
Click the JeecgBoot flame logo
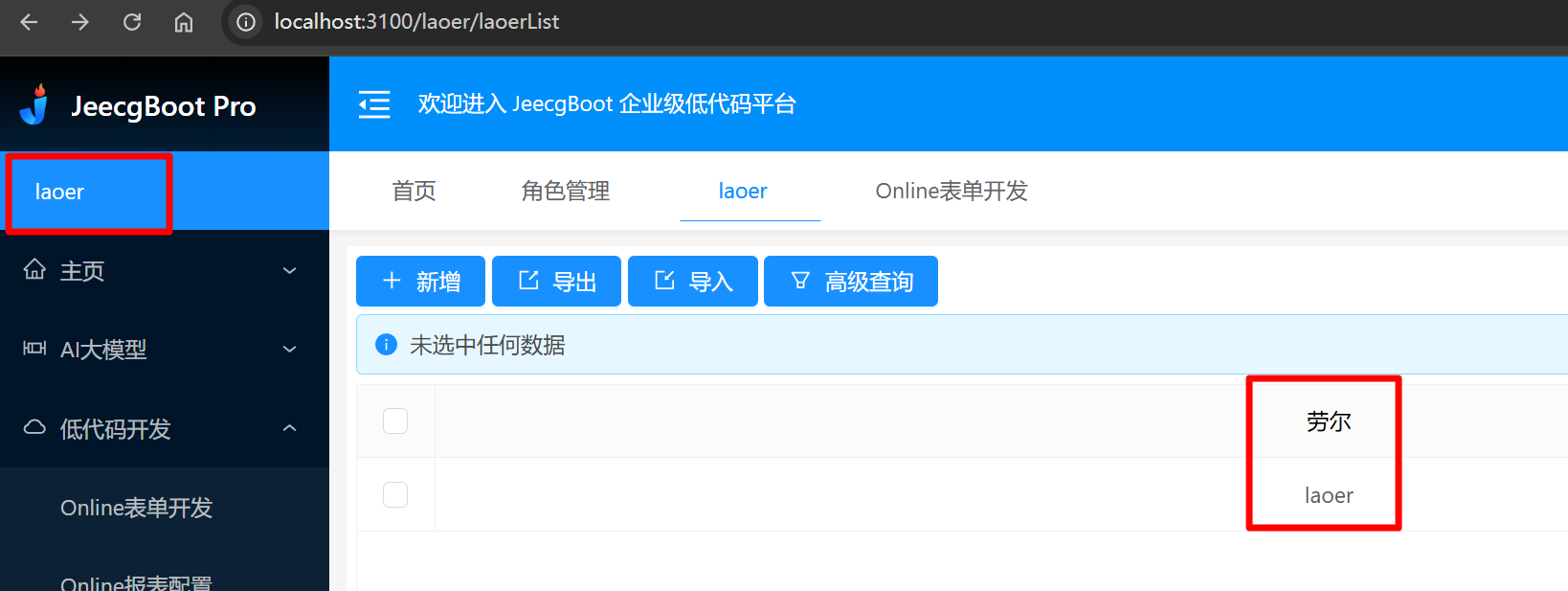(x=35, y=104)
